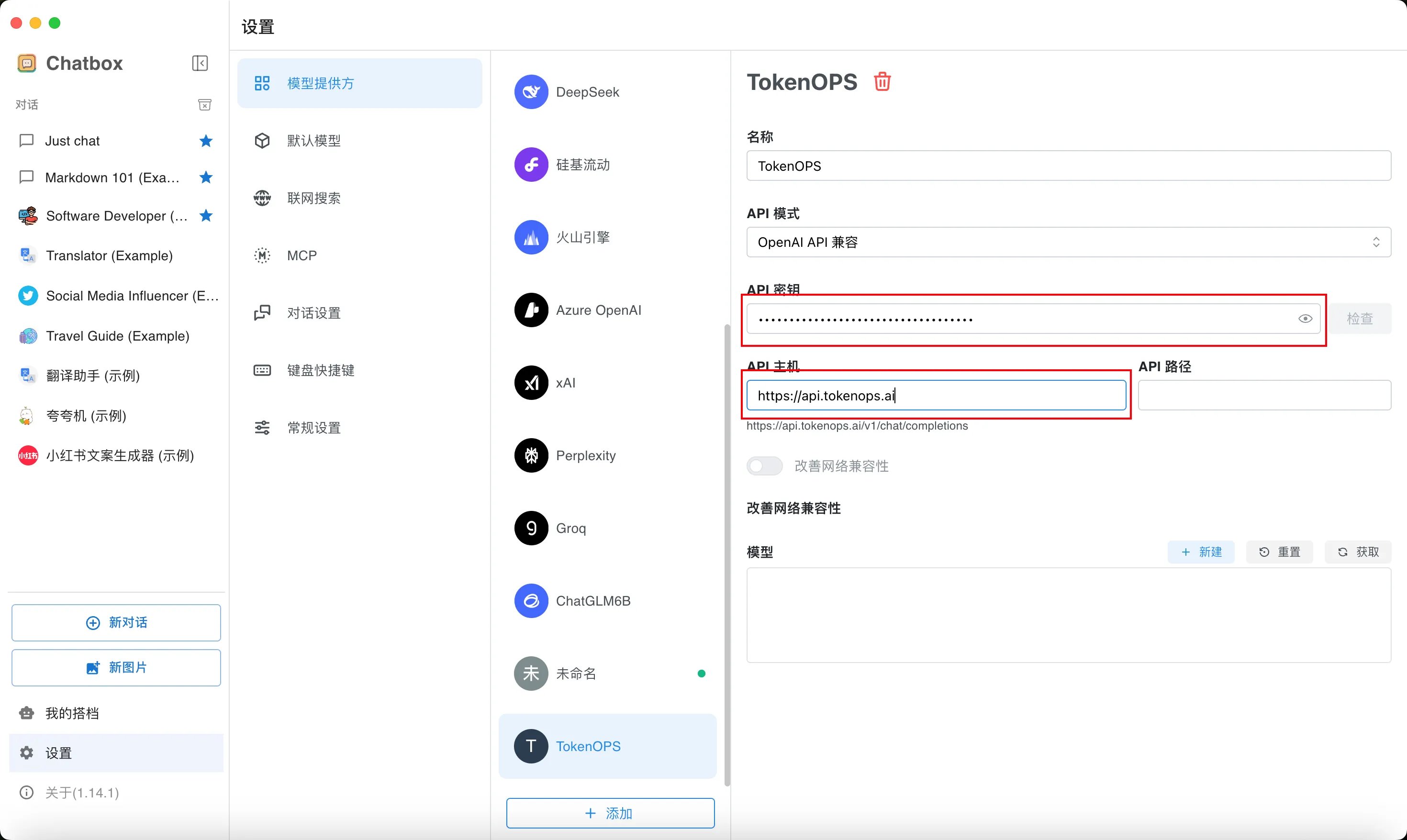
Task: Open 夸夸机 (示例) conversation
Action: pyautogui.click(x=116, y=416)
